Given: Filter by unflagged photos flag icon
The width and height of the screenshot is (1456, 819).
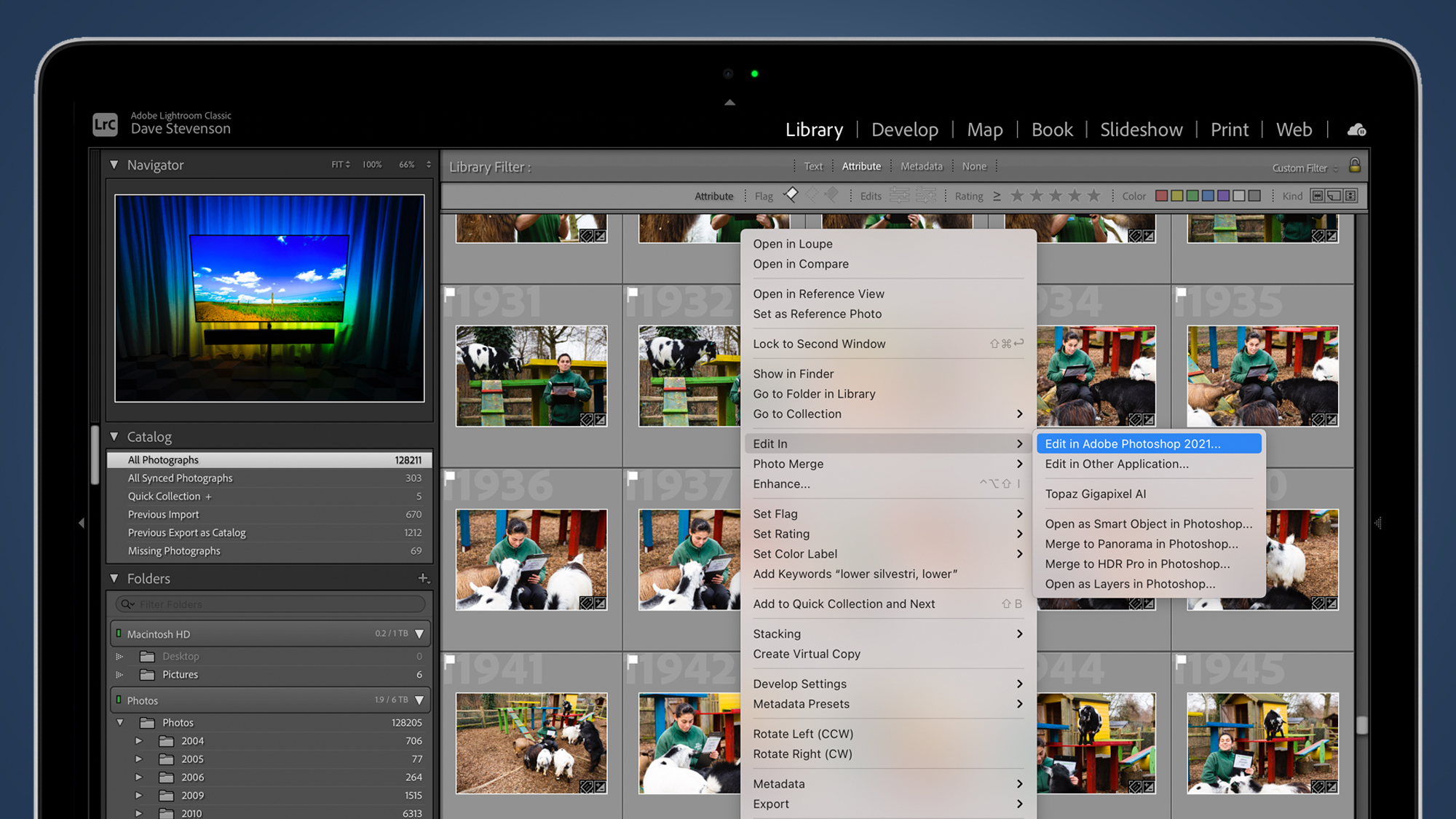Looking at the screenshot, I should coord(812,194).
